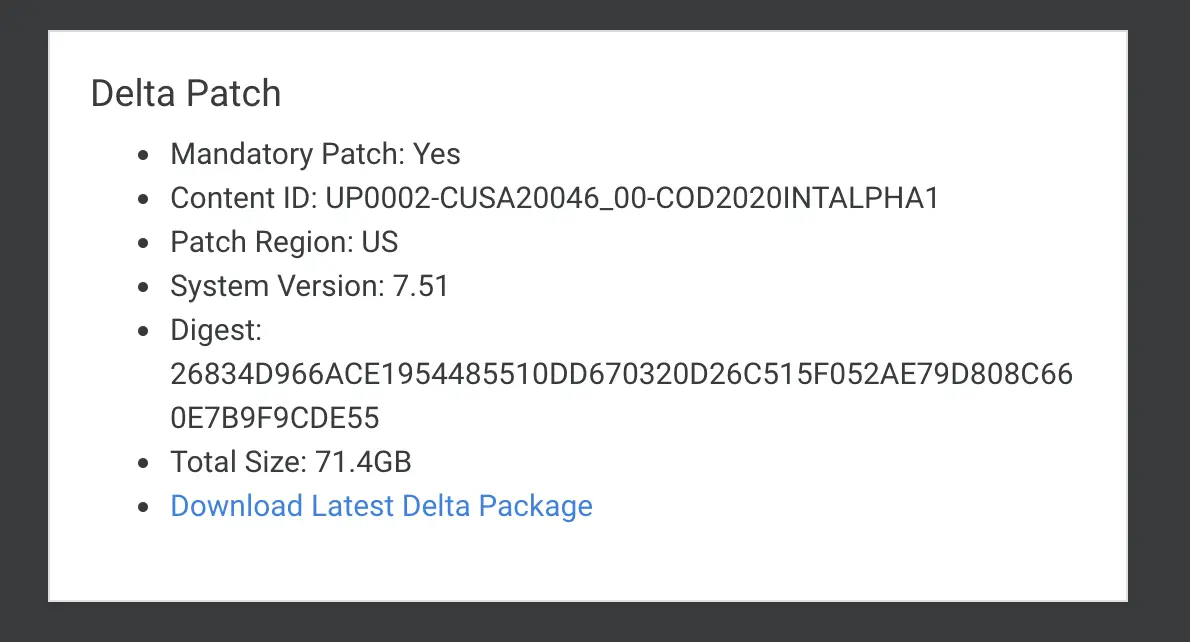Select the 71.4GB size value
Screen dimensions: 1190x642
(x=363, y=462)
